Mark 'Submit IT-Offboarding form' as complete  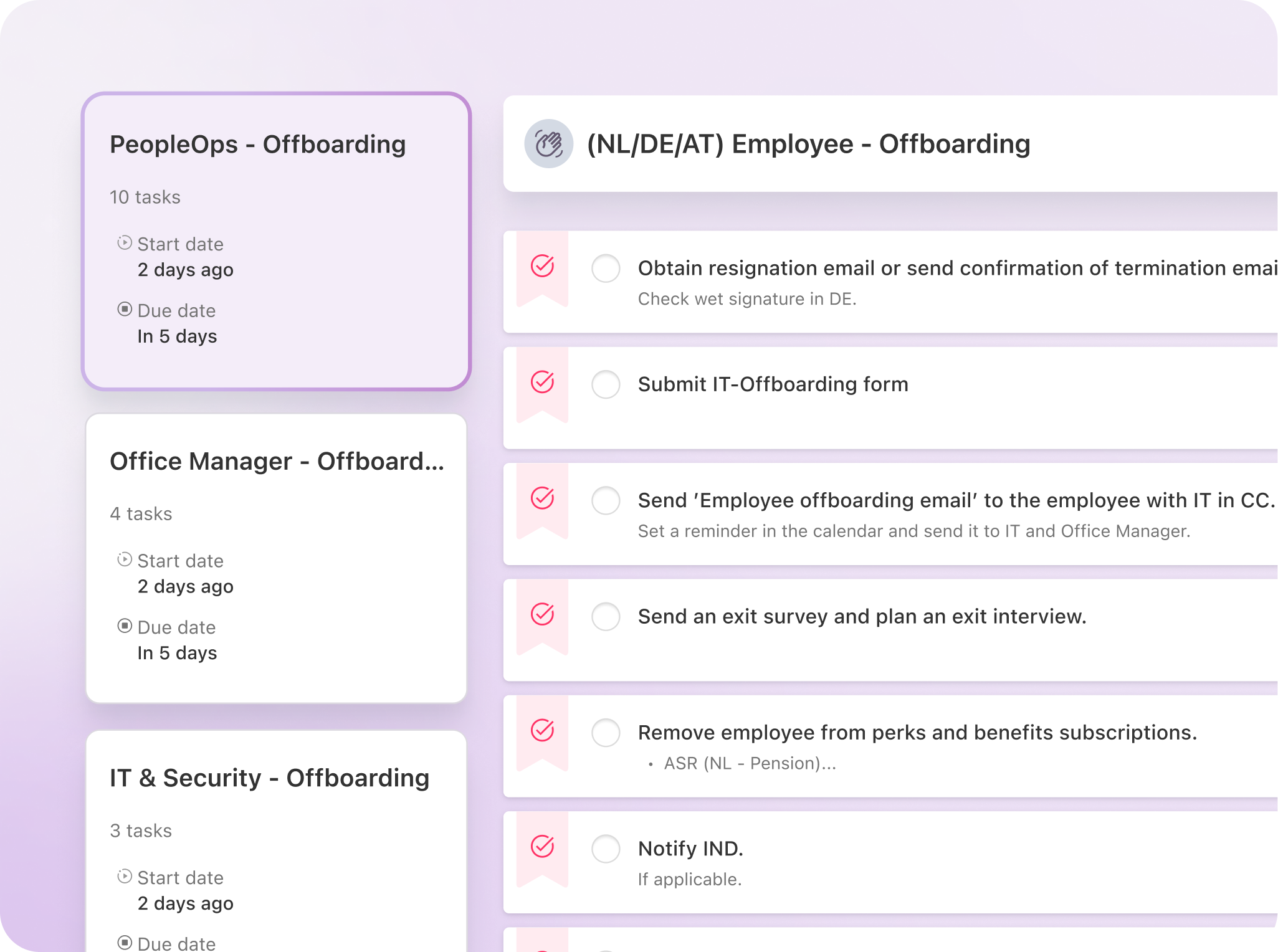click(x=605, y=385)
